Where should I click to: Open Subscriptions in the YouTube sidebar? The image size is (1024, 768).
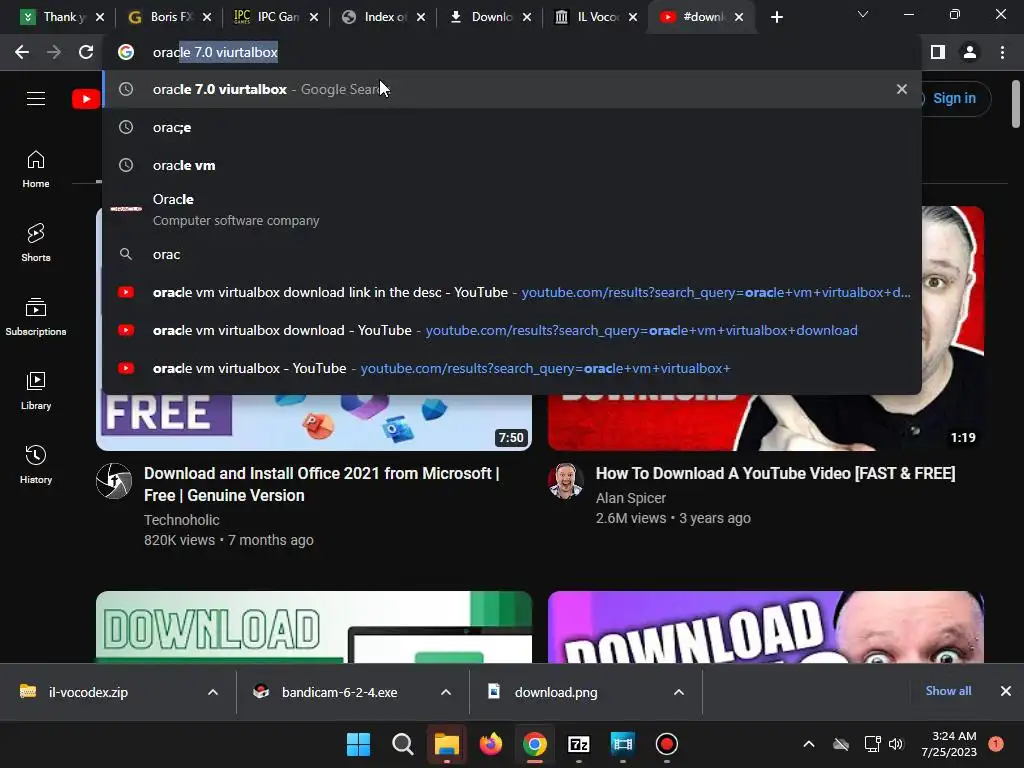click(36, 317)
